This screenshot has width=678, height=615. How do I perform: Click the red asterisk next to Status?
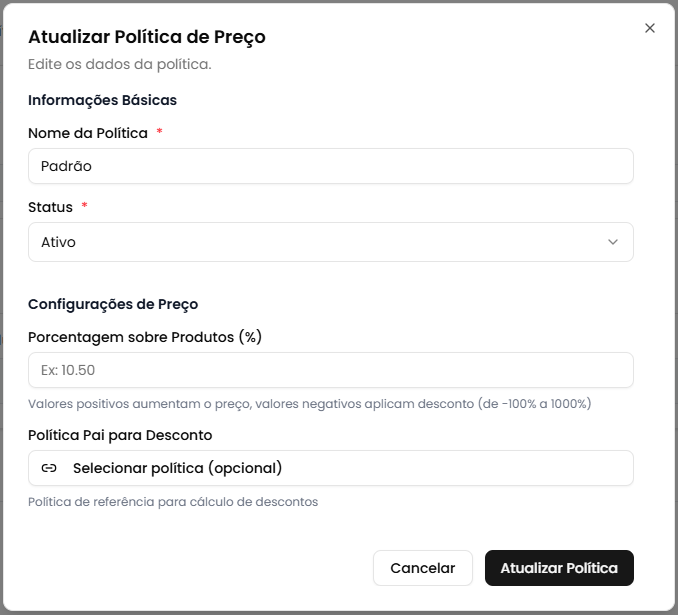click(x=84, y=207)
